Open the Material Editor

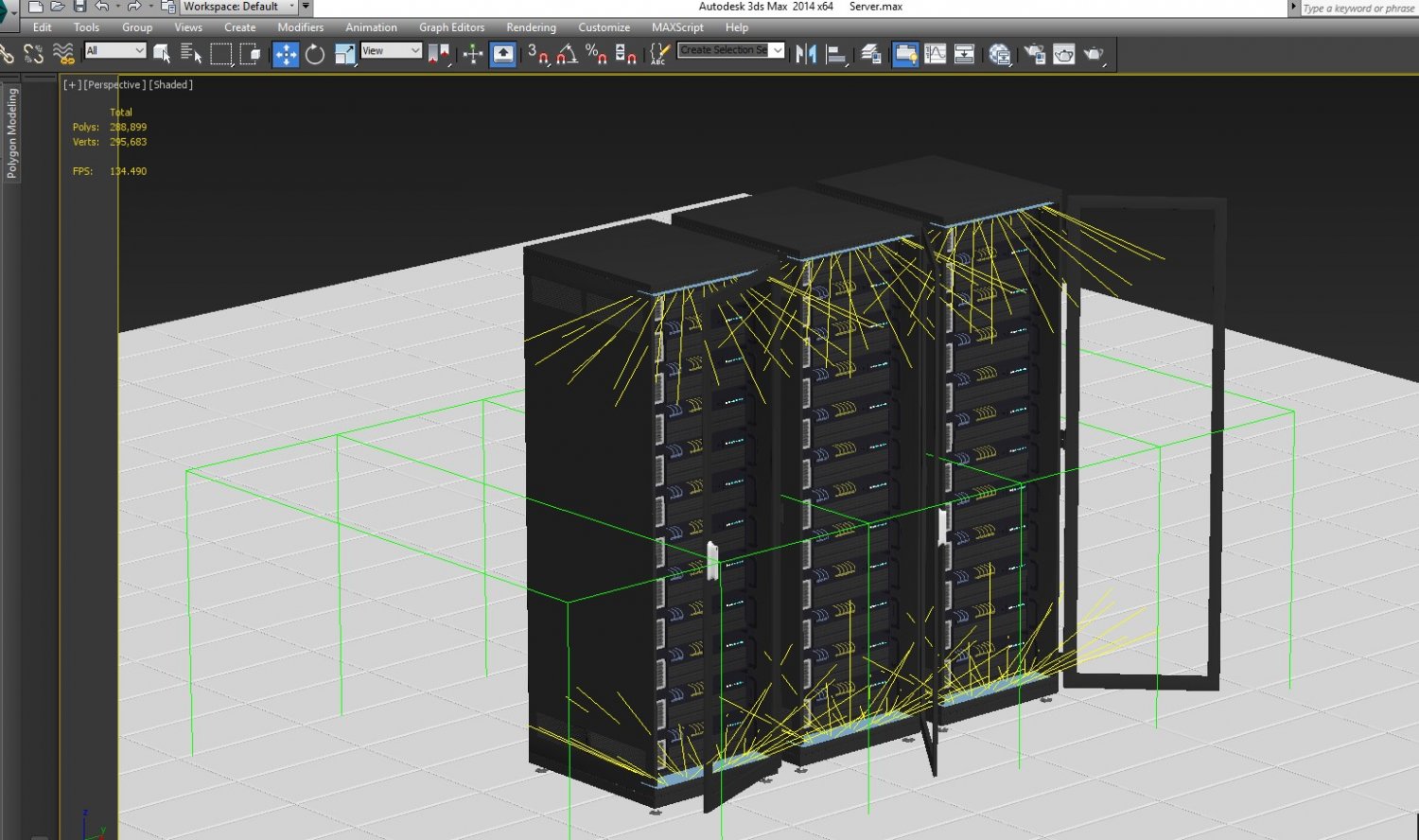[1000, 54]
